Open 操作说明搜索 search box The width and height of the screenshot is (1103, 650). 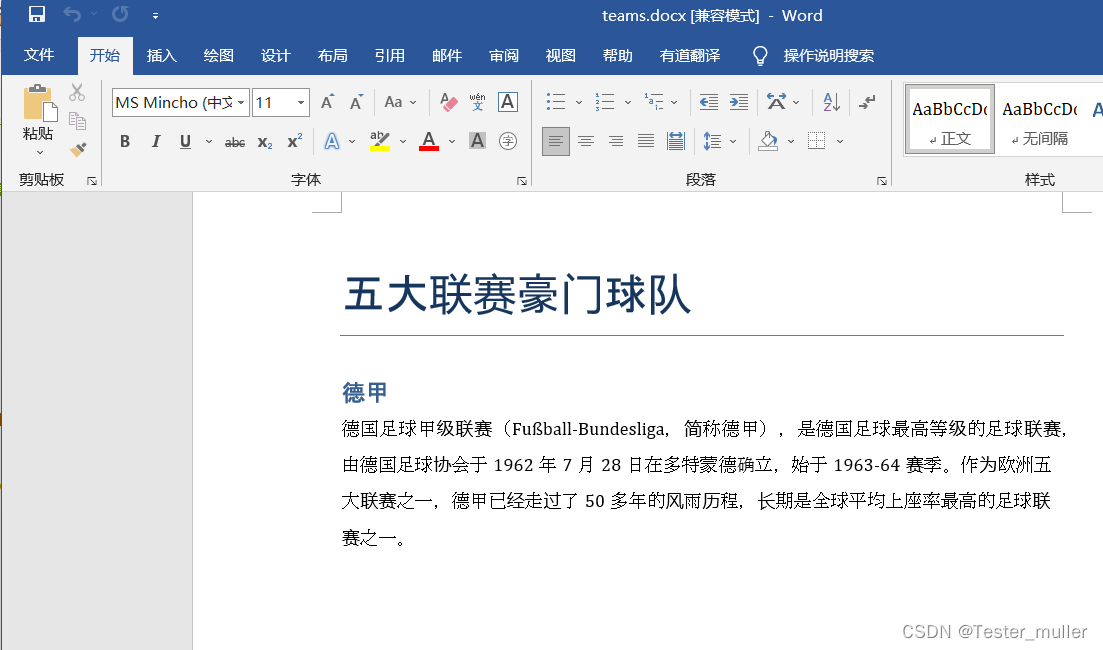(830, 56)
